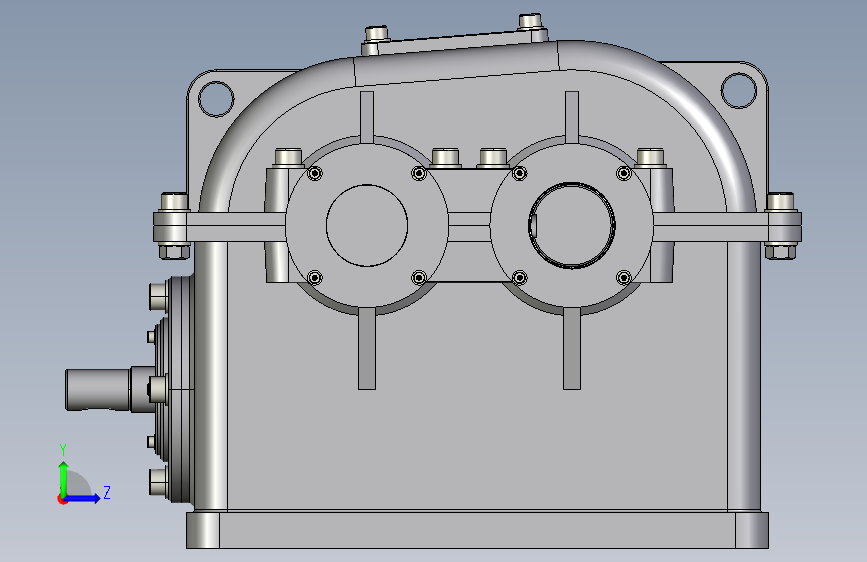
Task: Select the top hex bolt on the input-side cover
Action: [x=158, y=296]
